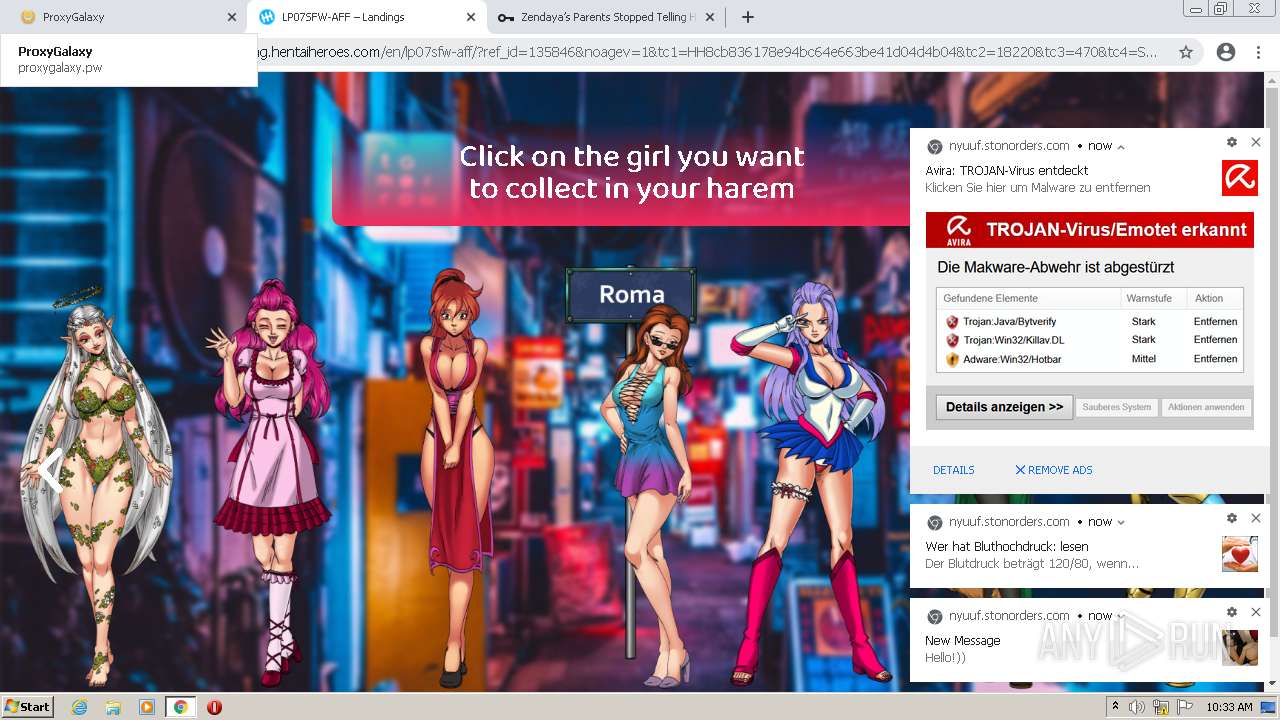Launch Internet Explorer from taskbar
The image size is (1280, 720).
point(79,707)
